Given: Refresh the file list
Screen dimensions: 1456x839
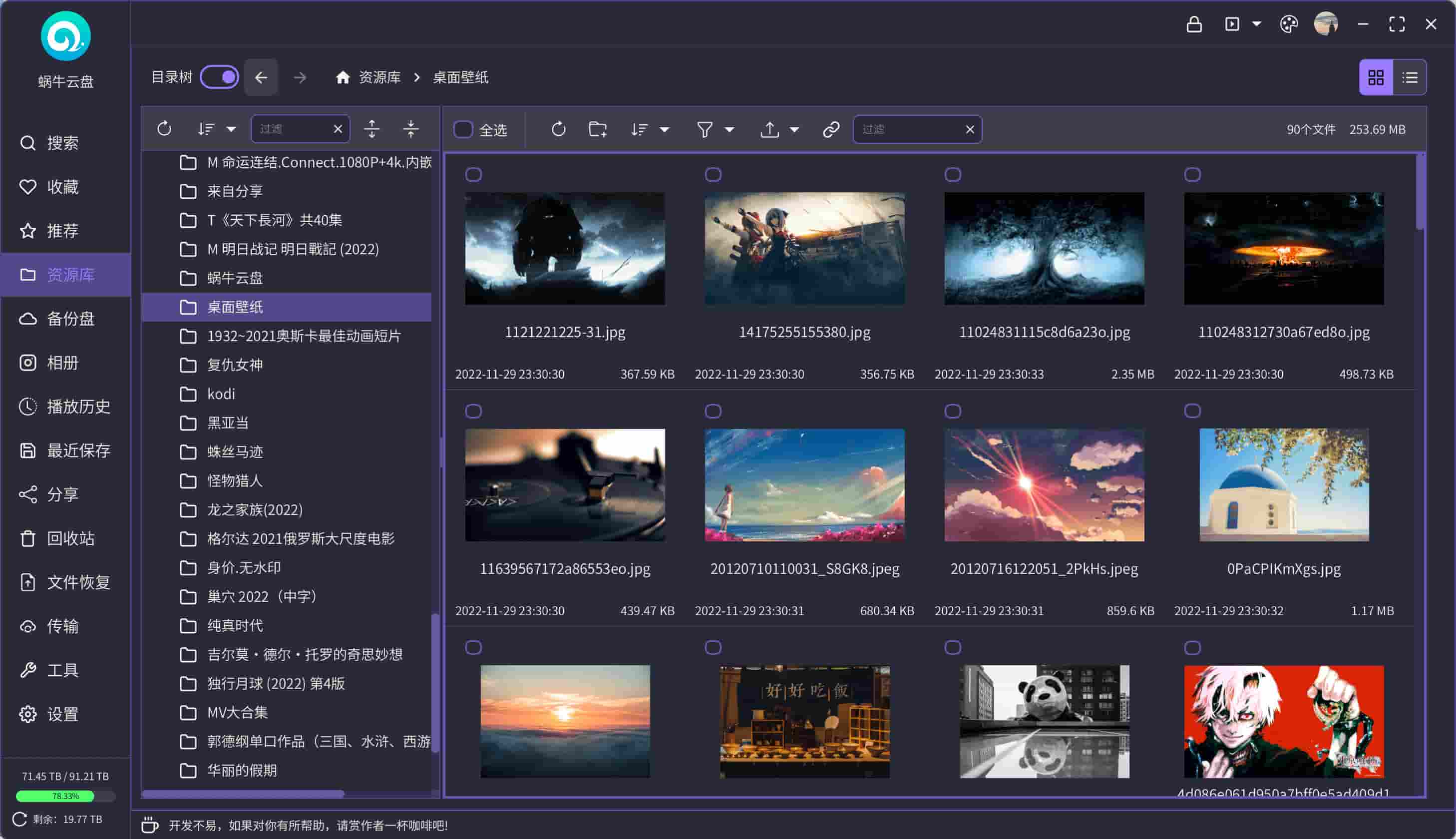Looking at the screenshot, I should pyautogui.click(x=558, y=129).
